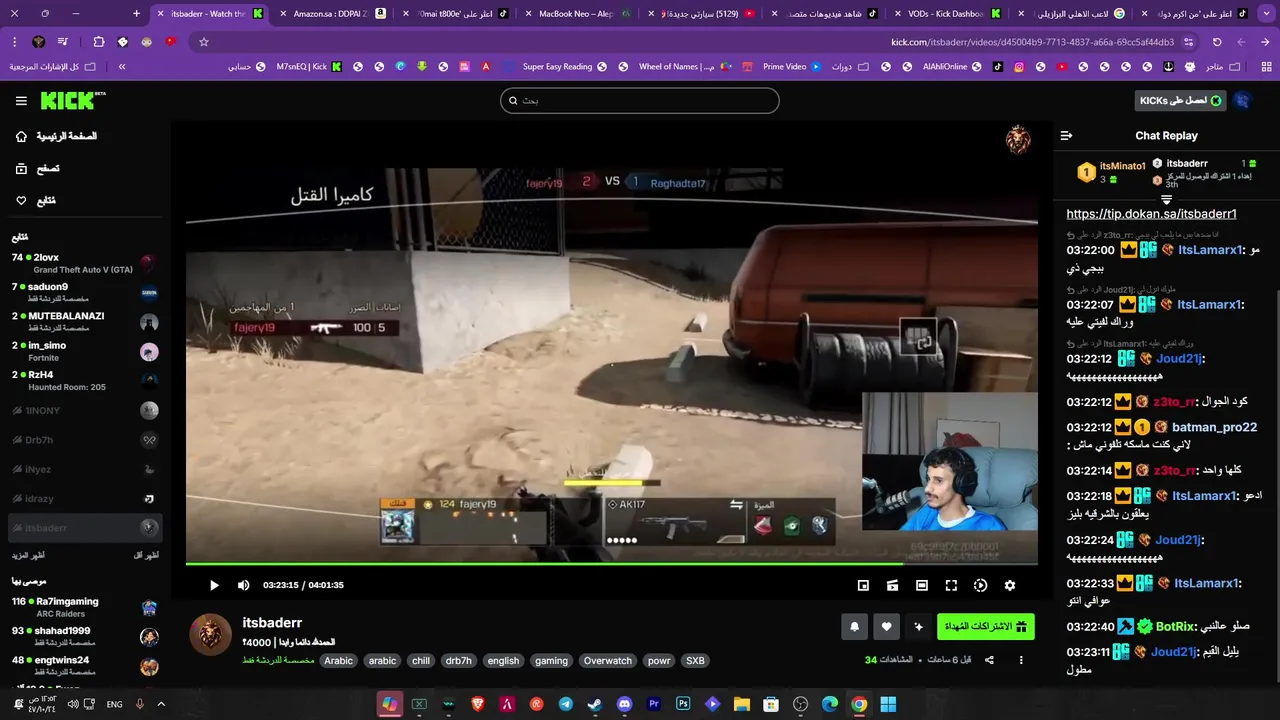
Task: Open RzH4 channel in sidebar
Action: (x=85, y=380)
